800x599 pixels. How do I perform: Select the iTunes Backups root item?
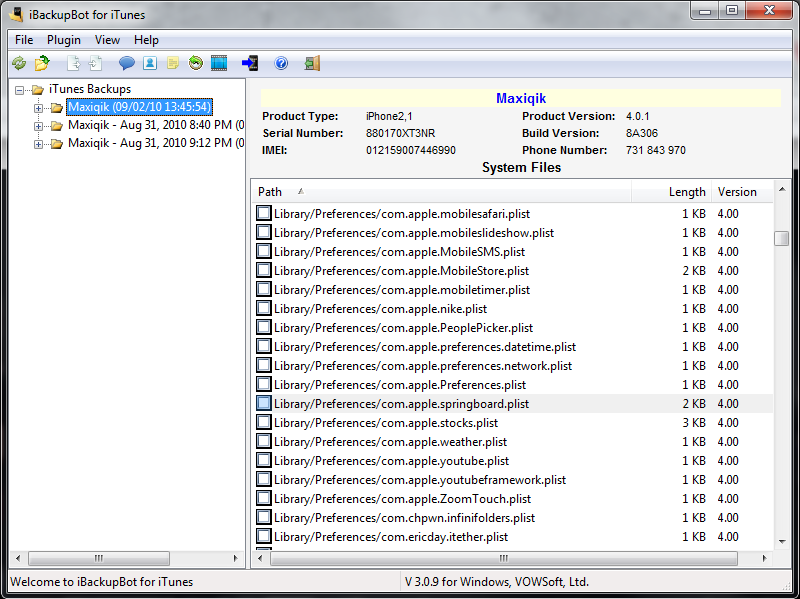pos(90,89)
